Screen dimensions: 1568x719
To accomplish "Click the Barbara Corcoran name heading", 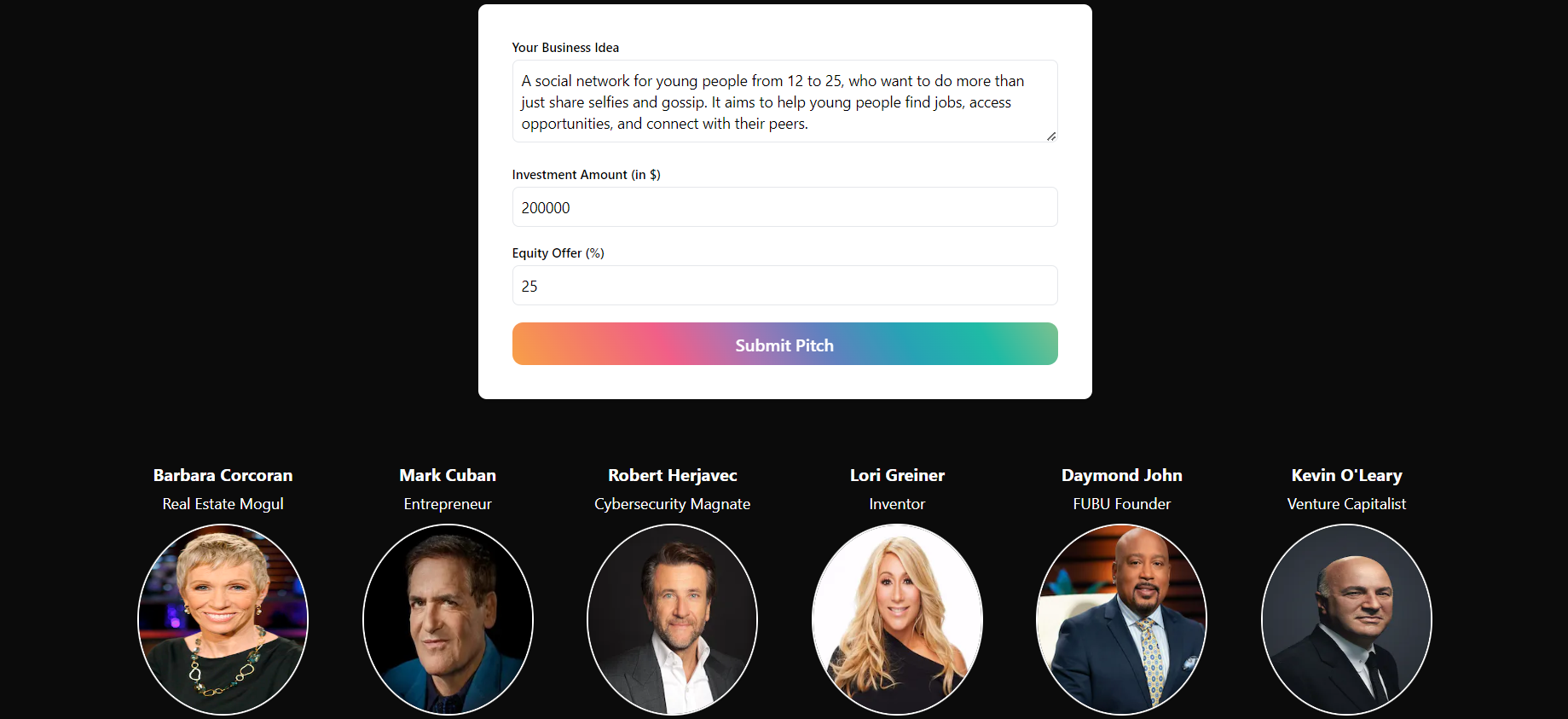I will [223, 475].
